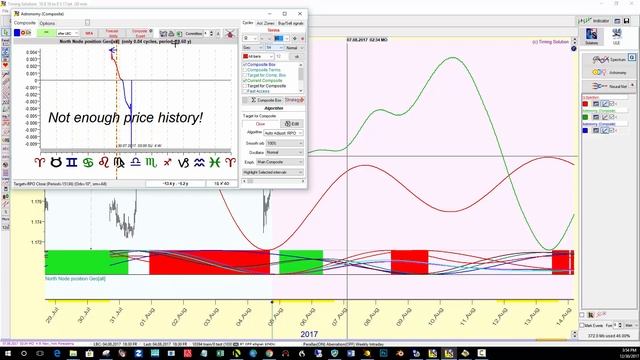Image resolution: width=640 pixels, height=360 pixels.
Task: Click the Cancer zodiac symbol
Action: tap(88, 162)
